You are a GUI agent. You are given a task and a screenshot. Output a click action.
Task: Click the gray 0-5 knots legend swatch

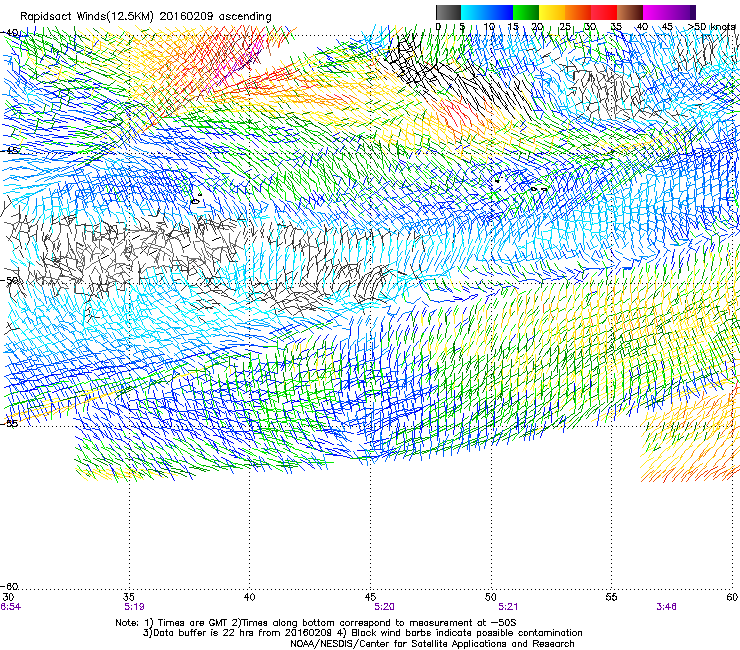point(448,12)
